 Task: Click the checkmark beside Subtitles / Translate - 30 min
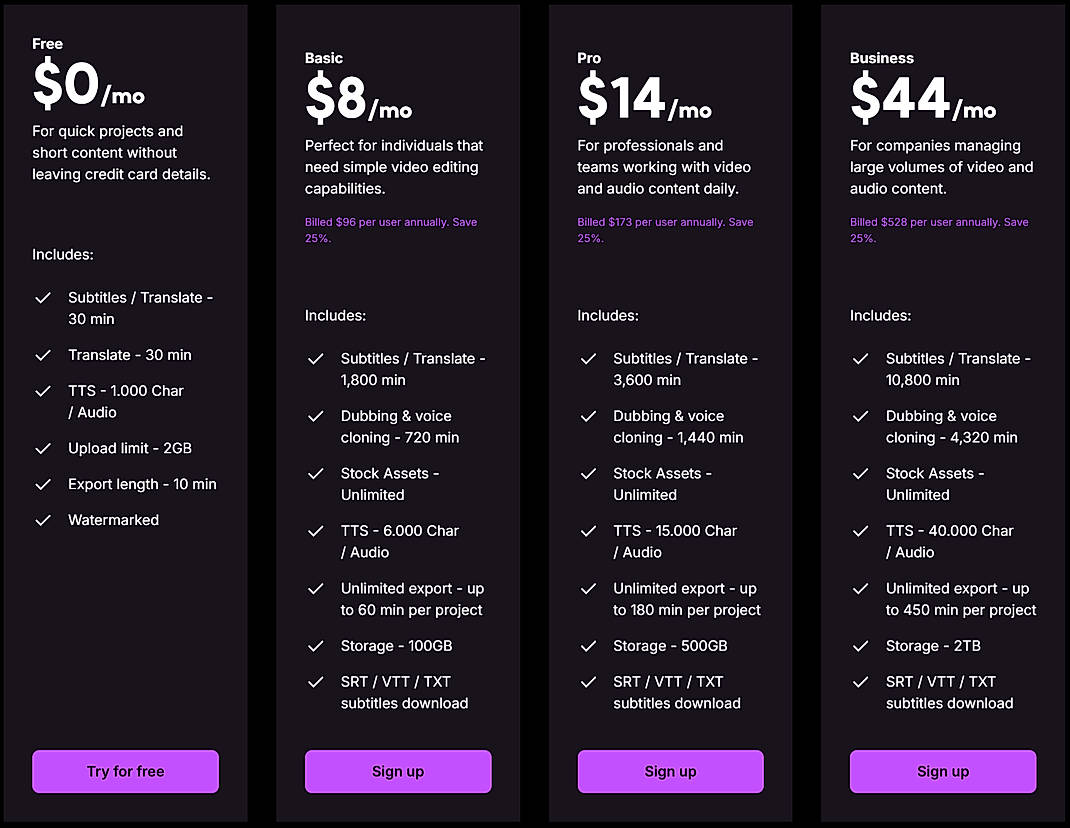click(44, 298)
